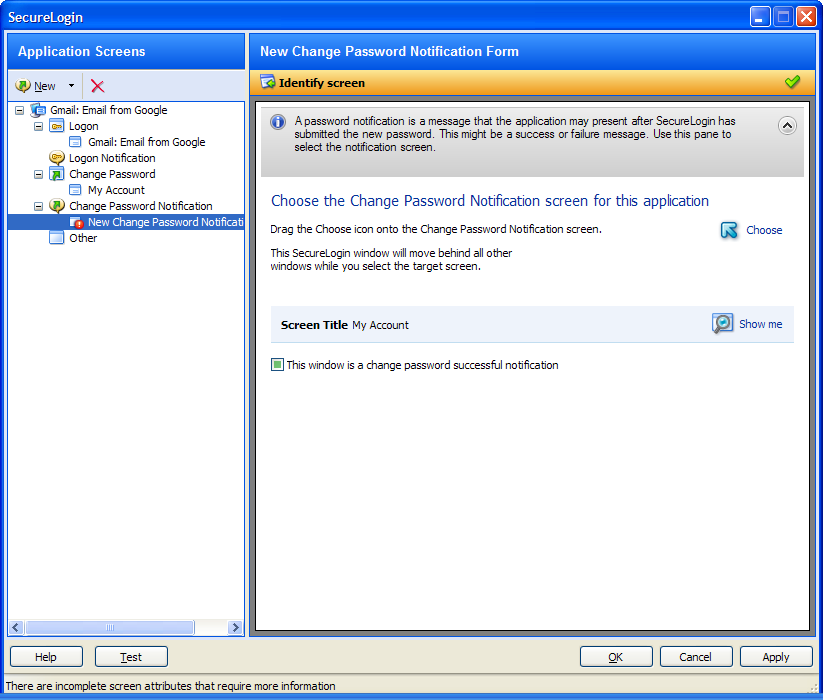Click the Gmail: Email from Google screen icon under Logon
Image resolution: width=823 pixels, height=700 pixels.
pyautogui.click(x=76, y=142)
